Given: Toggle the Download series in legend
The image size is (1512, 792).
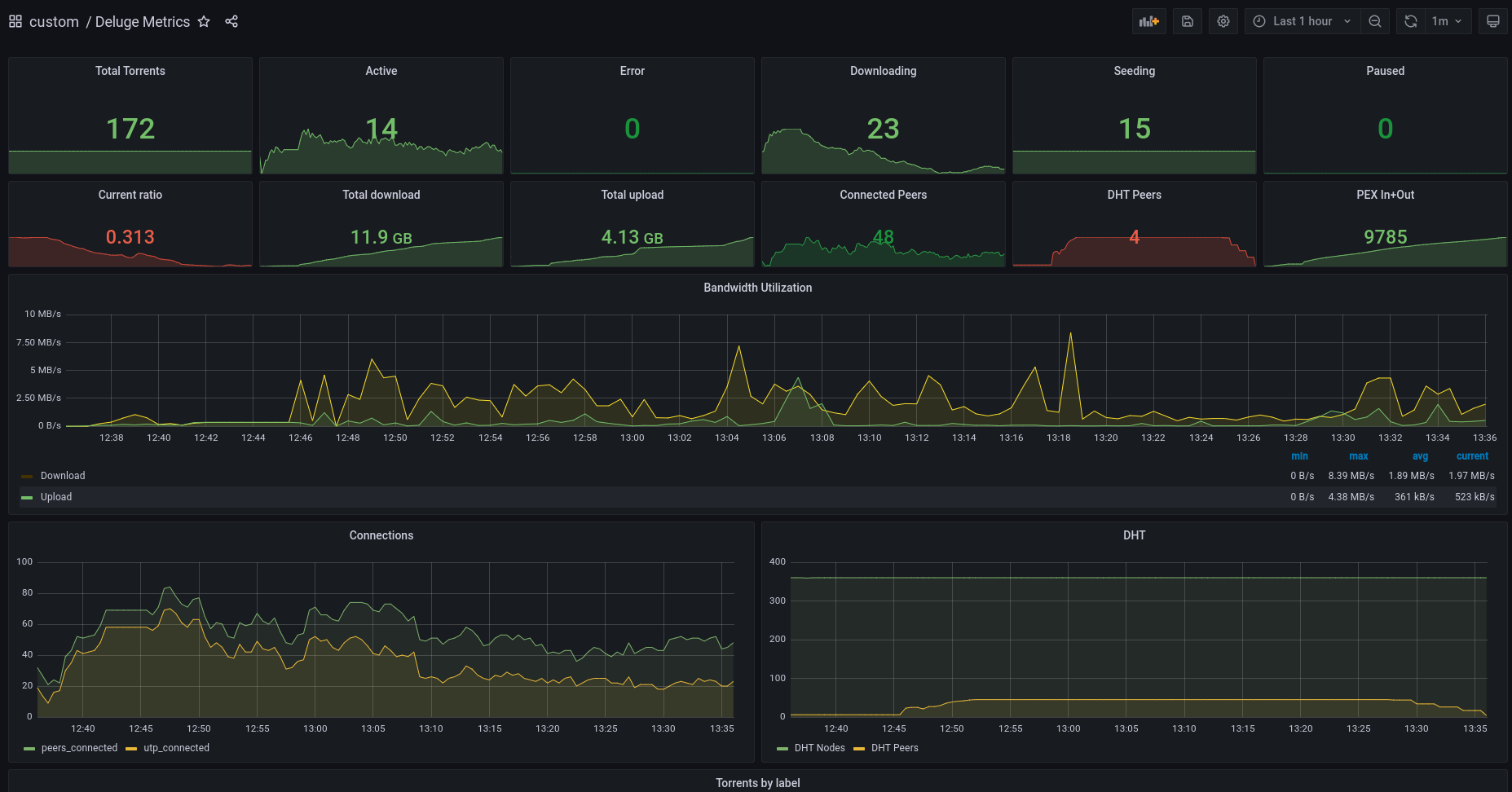Looking at the screenshot, I should coord(63,476).
